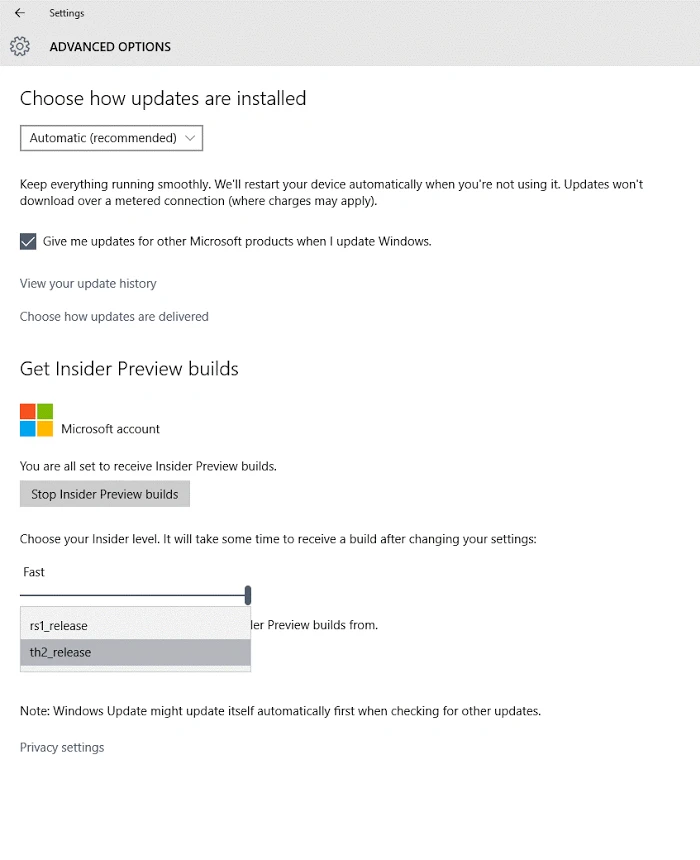Viewport: 700px width, 860px height.
Task: Click the Fast level label
Action: tap(33, 571)
